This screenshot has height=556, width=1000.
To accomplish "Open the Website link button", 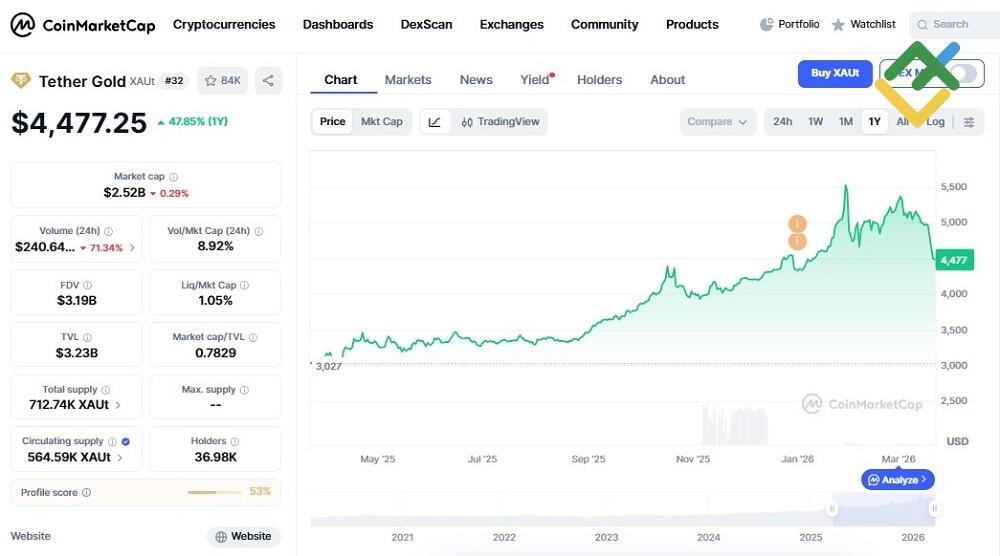I will 243,536.
